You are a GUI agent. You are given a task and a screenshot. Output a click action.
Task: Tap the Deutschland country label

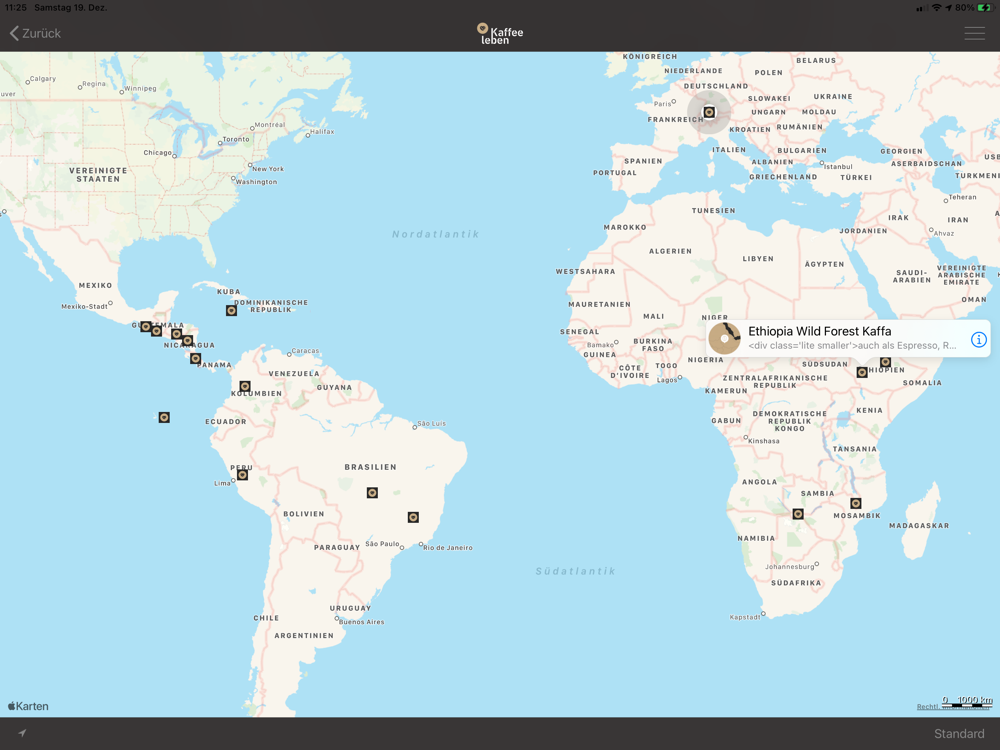click(x=716, y=85)
